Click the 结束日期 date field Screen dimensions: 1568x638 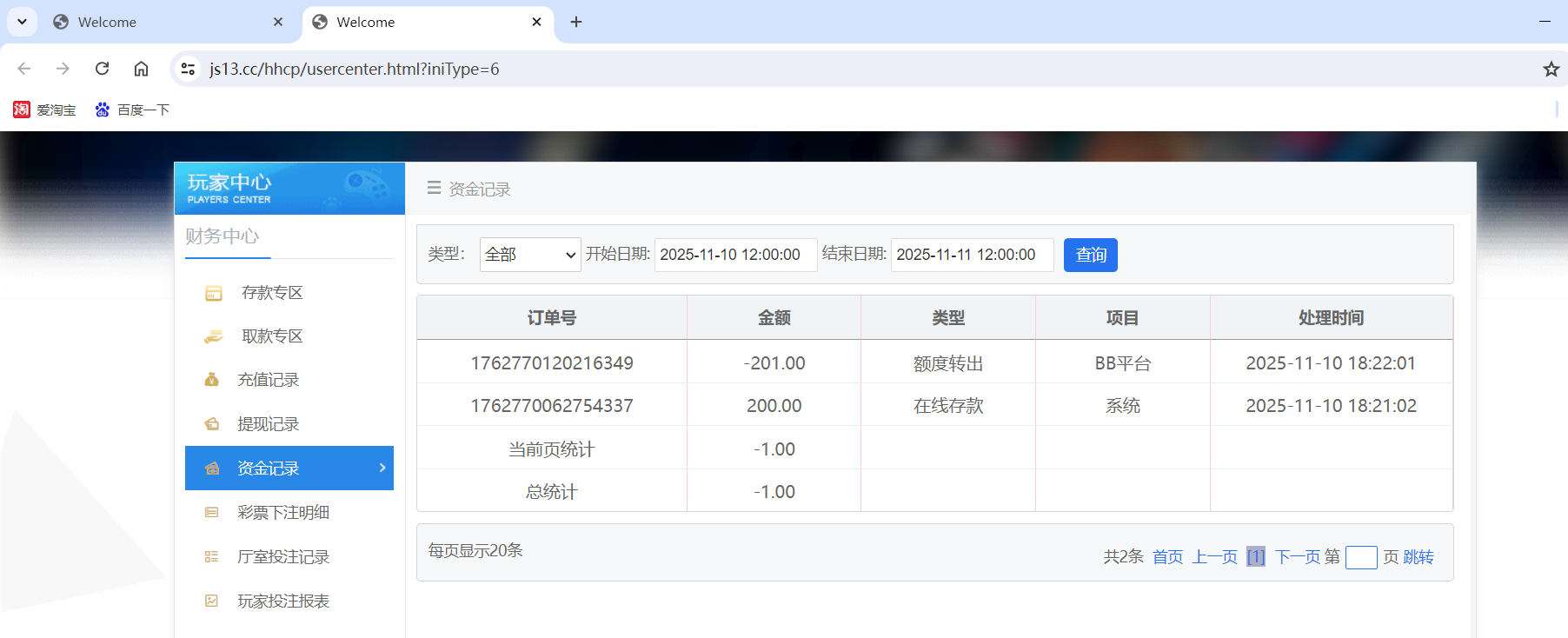972,255
